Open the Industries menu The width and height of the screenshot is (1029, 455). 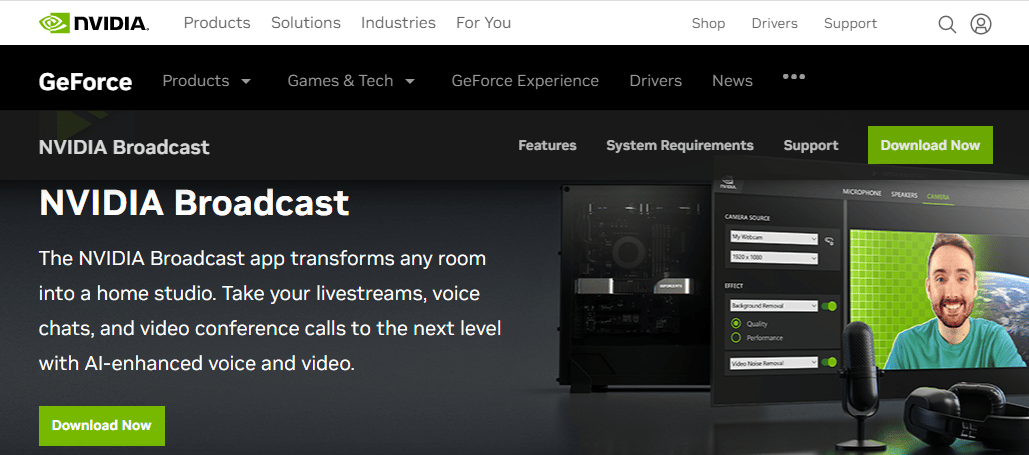point(398,23)
